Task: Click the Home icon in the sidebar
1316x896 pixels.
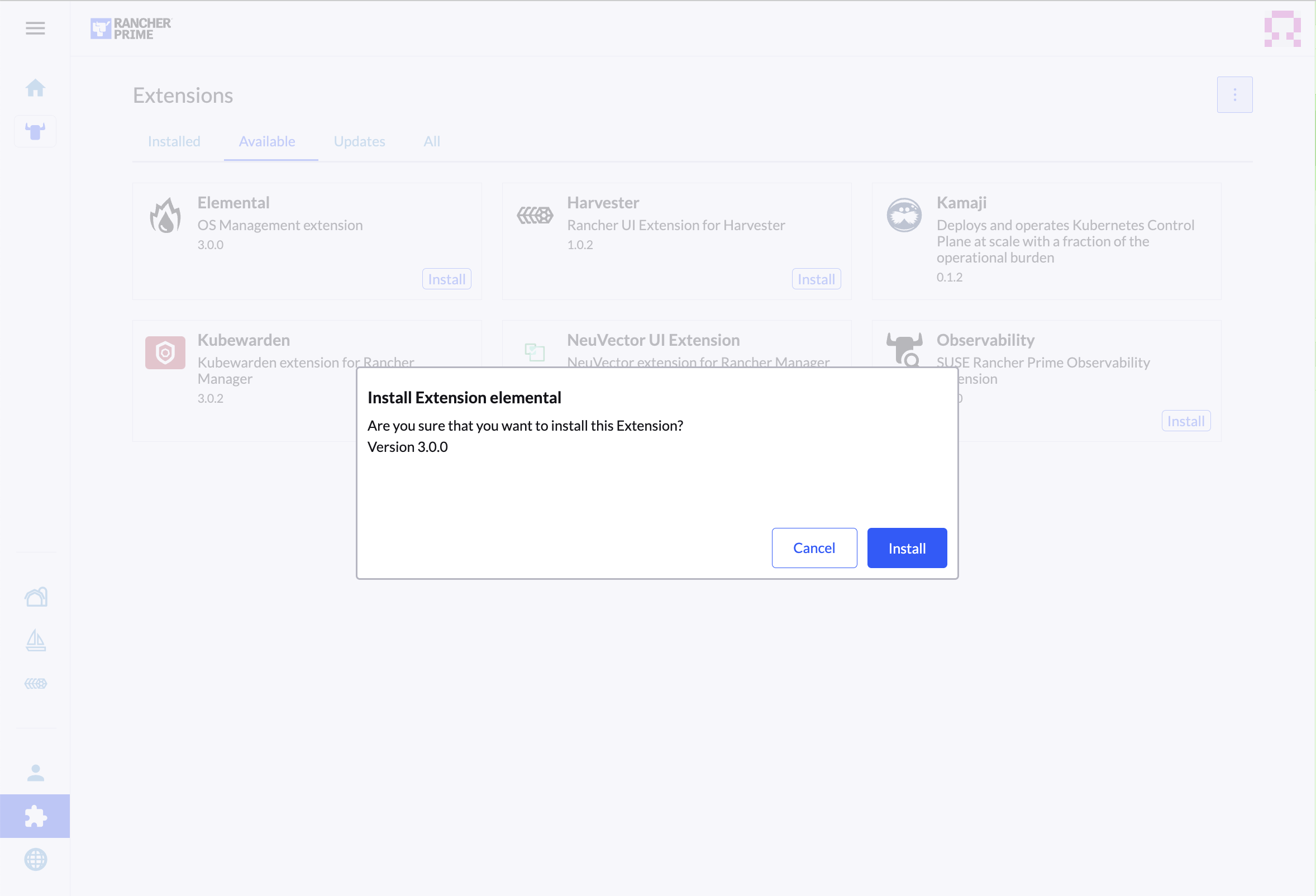Action: (35, 88)
